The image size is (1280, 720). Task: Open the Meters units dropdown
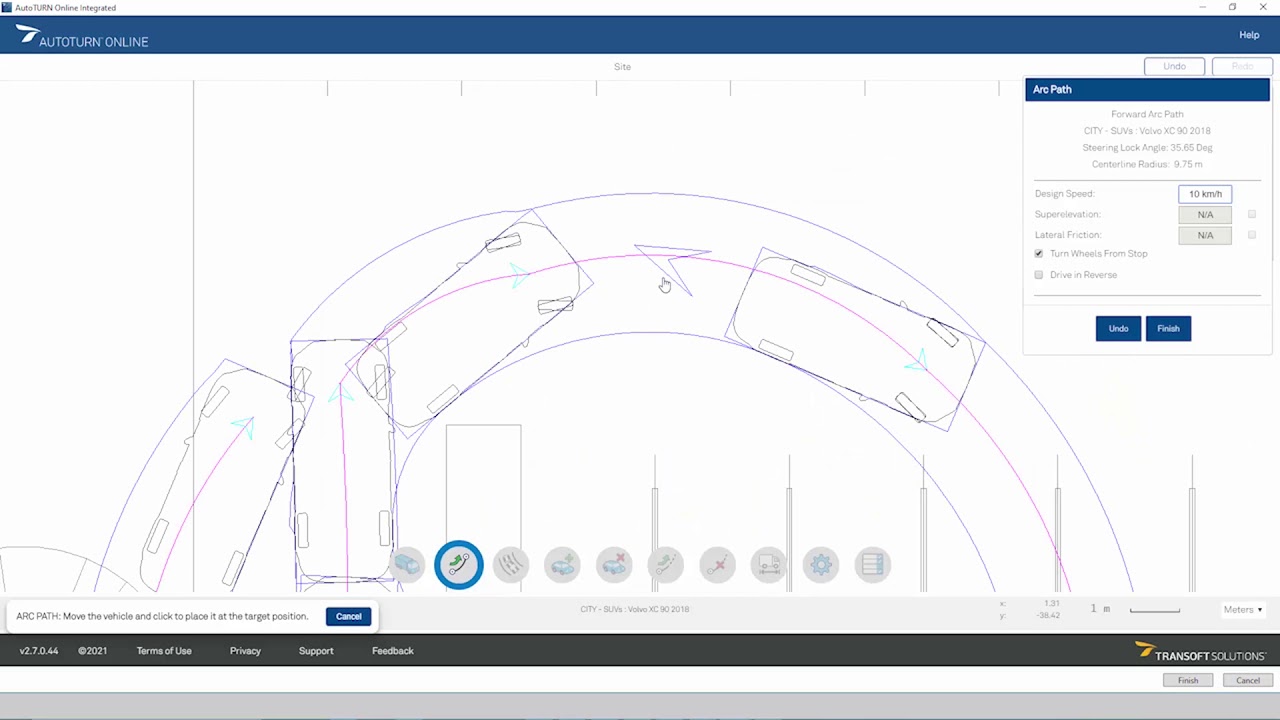point(1243,610)
